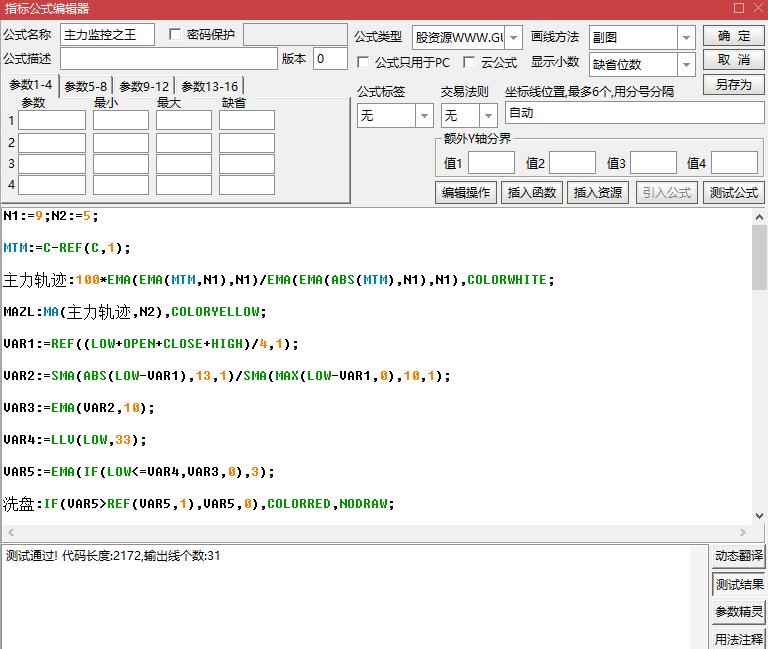Viewport: 768px width, 649px height.
Task: Open the 参数精灵 parameter wizard
Action: [x=739, y=612]
